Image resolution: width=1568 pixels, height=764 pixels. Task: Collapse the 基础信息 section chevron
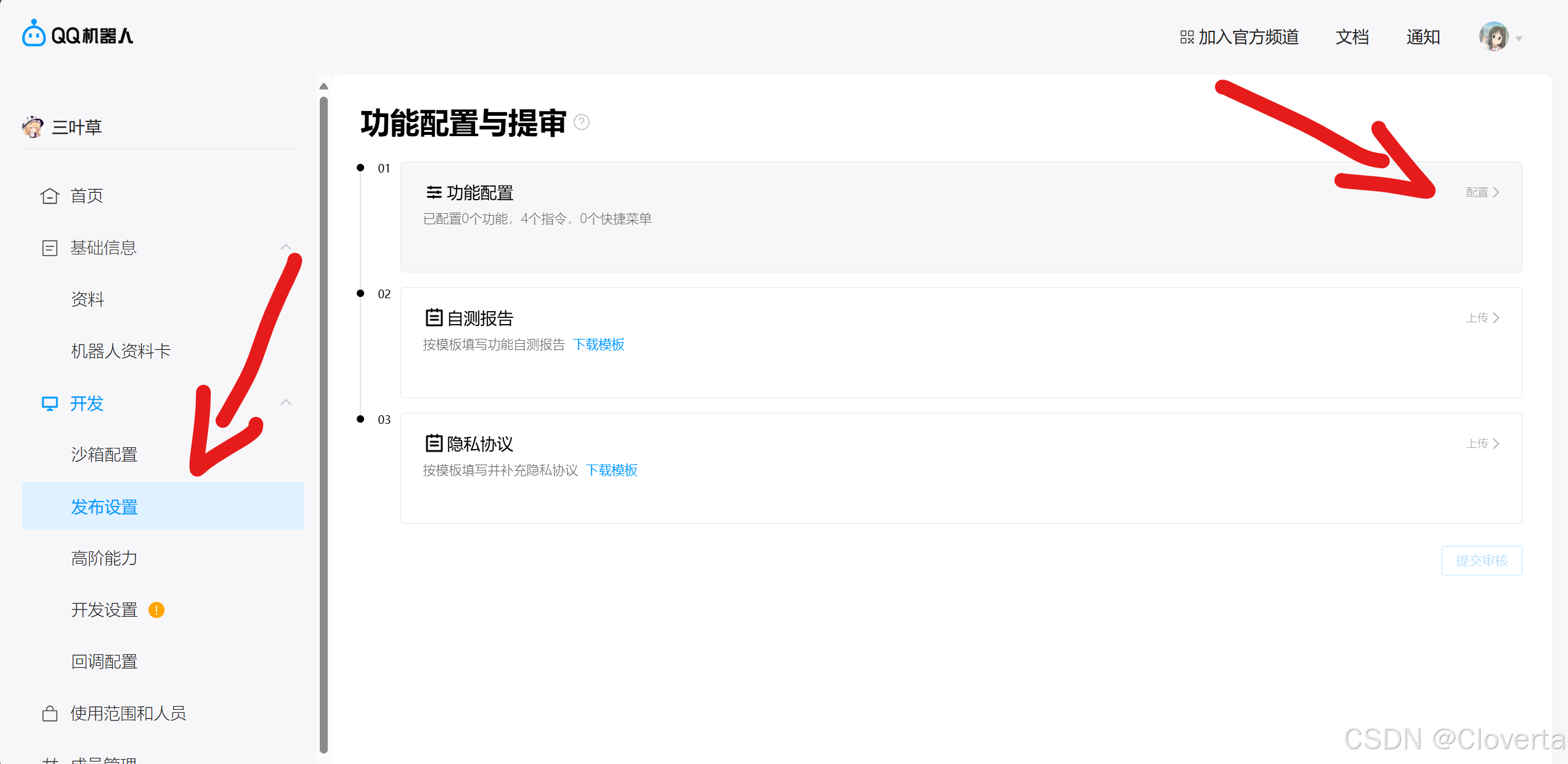click(286, 247)
